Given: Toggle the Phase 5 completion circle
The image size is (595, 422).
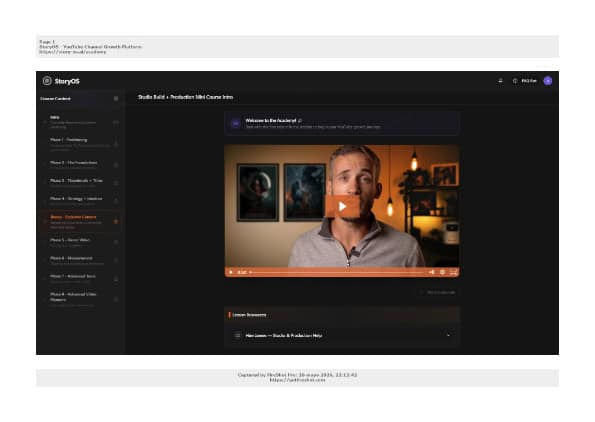Looking at the screenshot, I should tap(45, 242).
